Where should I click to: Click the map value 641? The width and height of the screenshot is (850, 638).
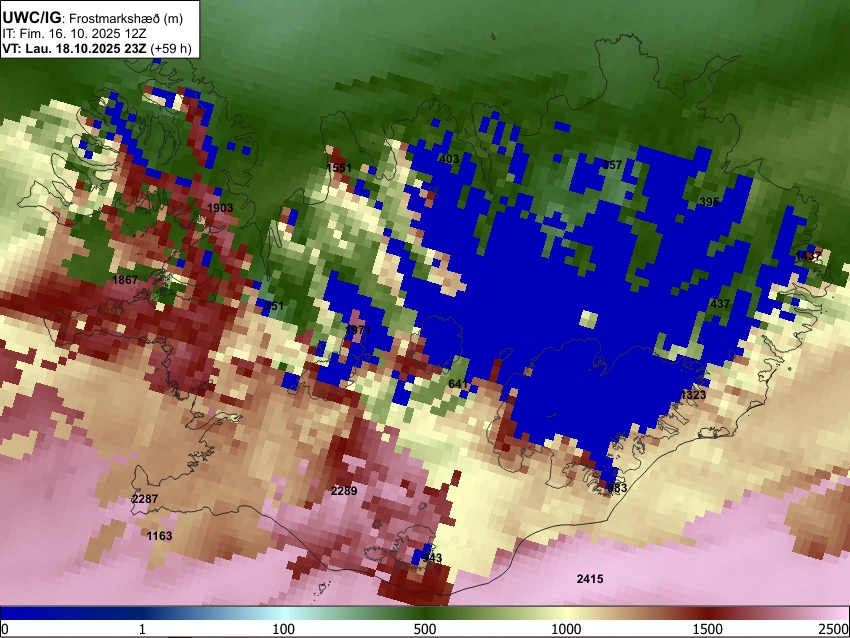pos(458,384)
